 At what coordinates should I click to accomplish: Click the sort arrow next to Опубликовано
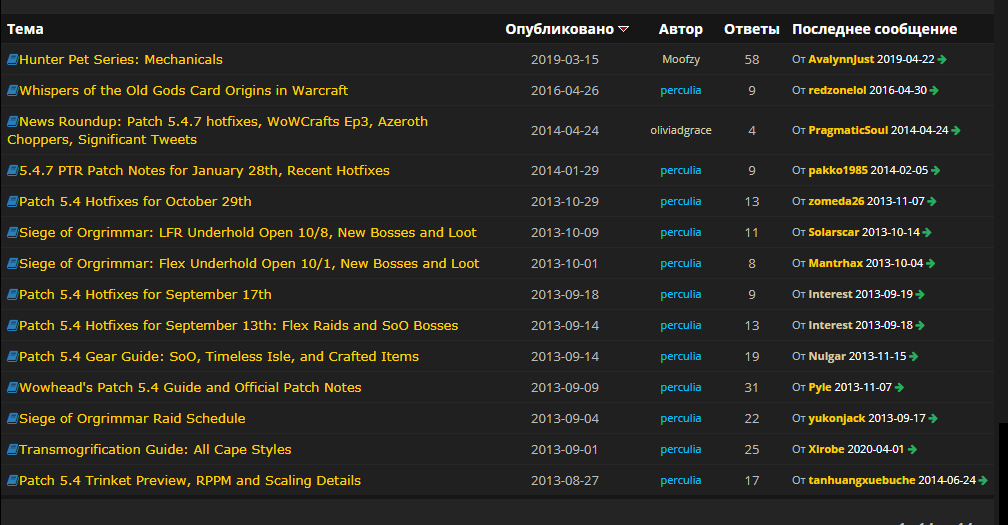tap(624, 29)
